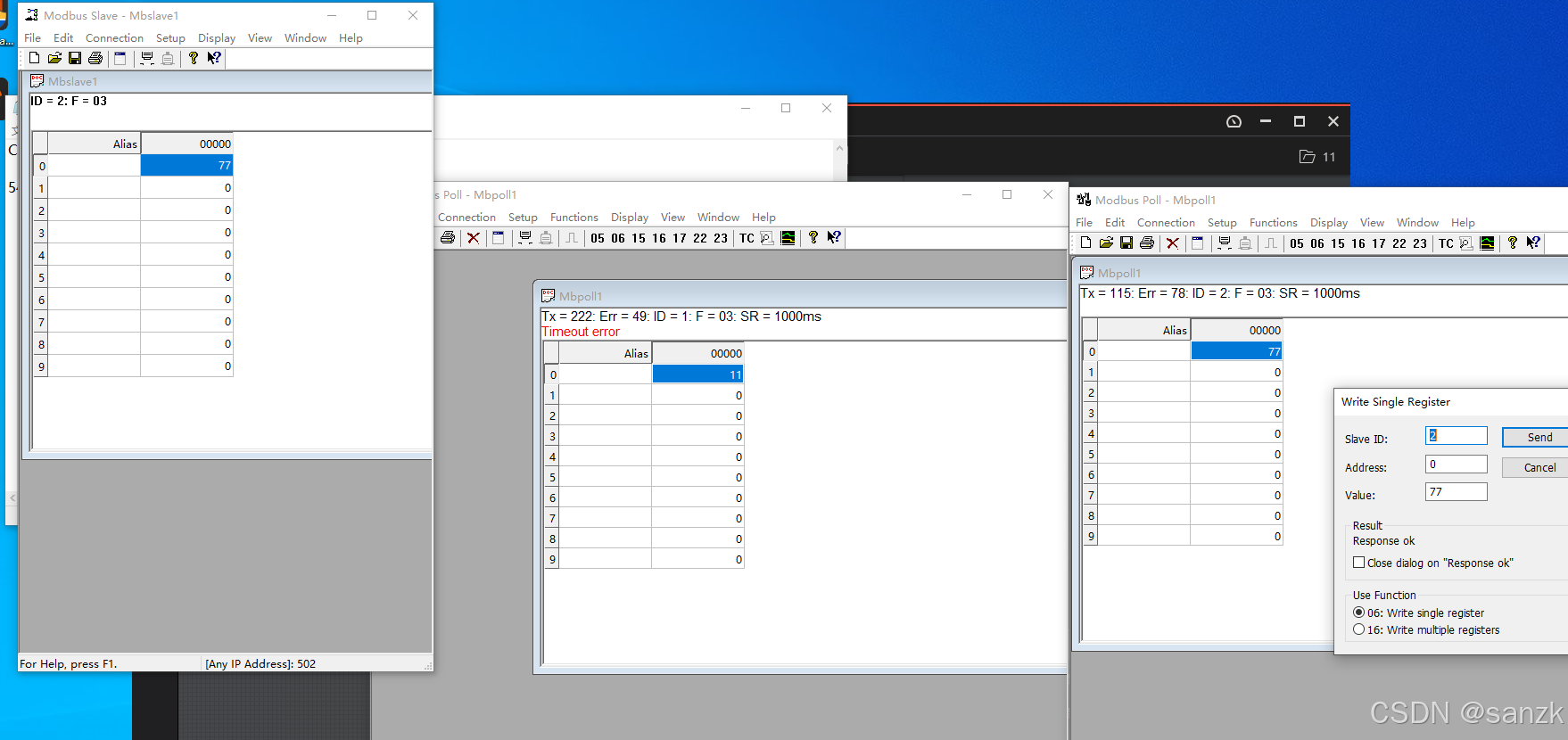Click function 23 button in right Modbus Poll toolbar
The height and width of the screenshot is (740, 1568).
(1420, 243)
